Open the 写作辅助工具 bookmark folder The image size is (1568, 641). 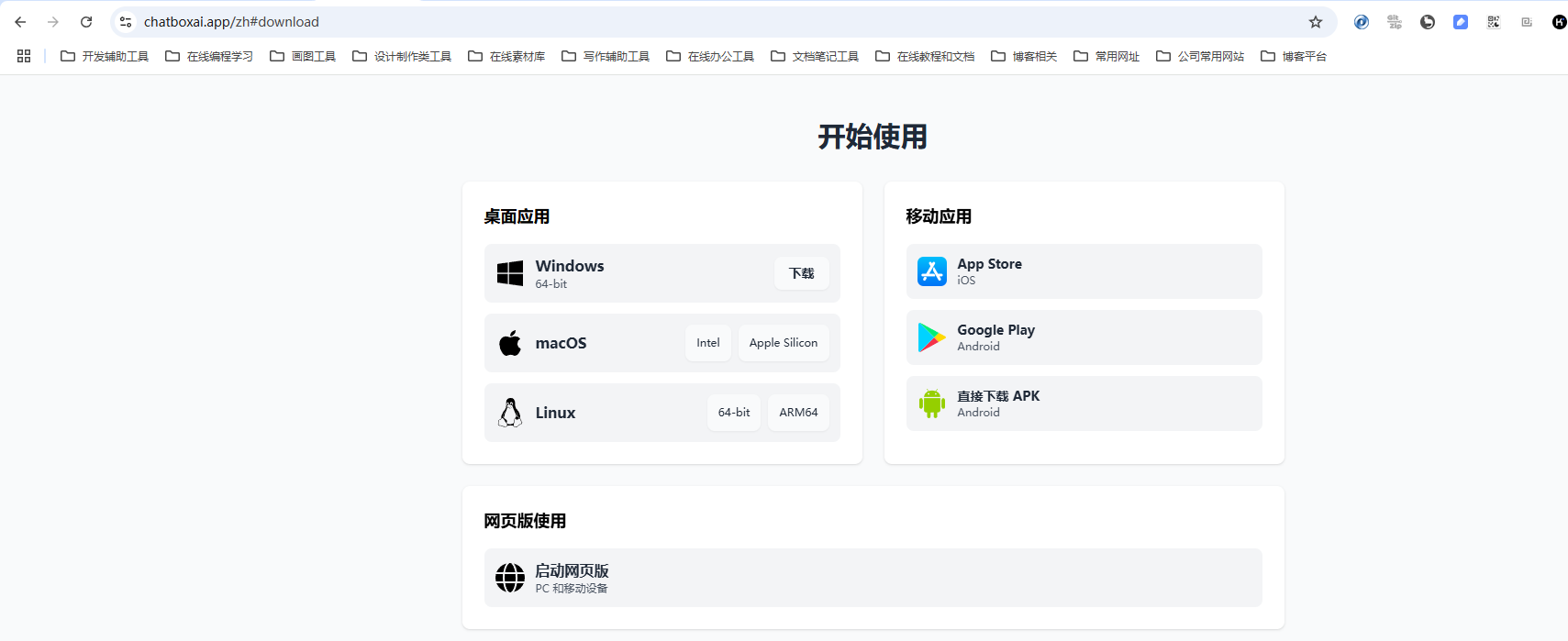(606, 56)
